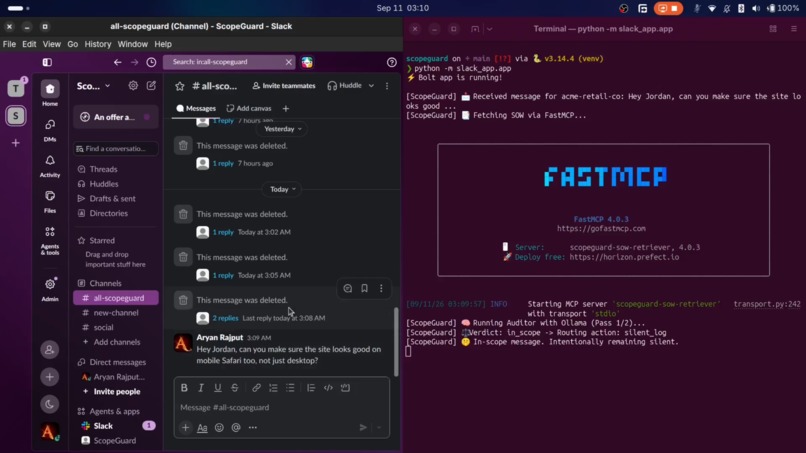Go back in Slack history

(x=118, y=62)
